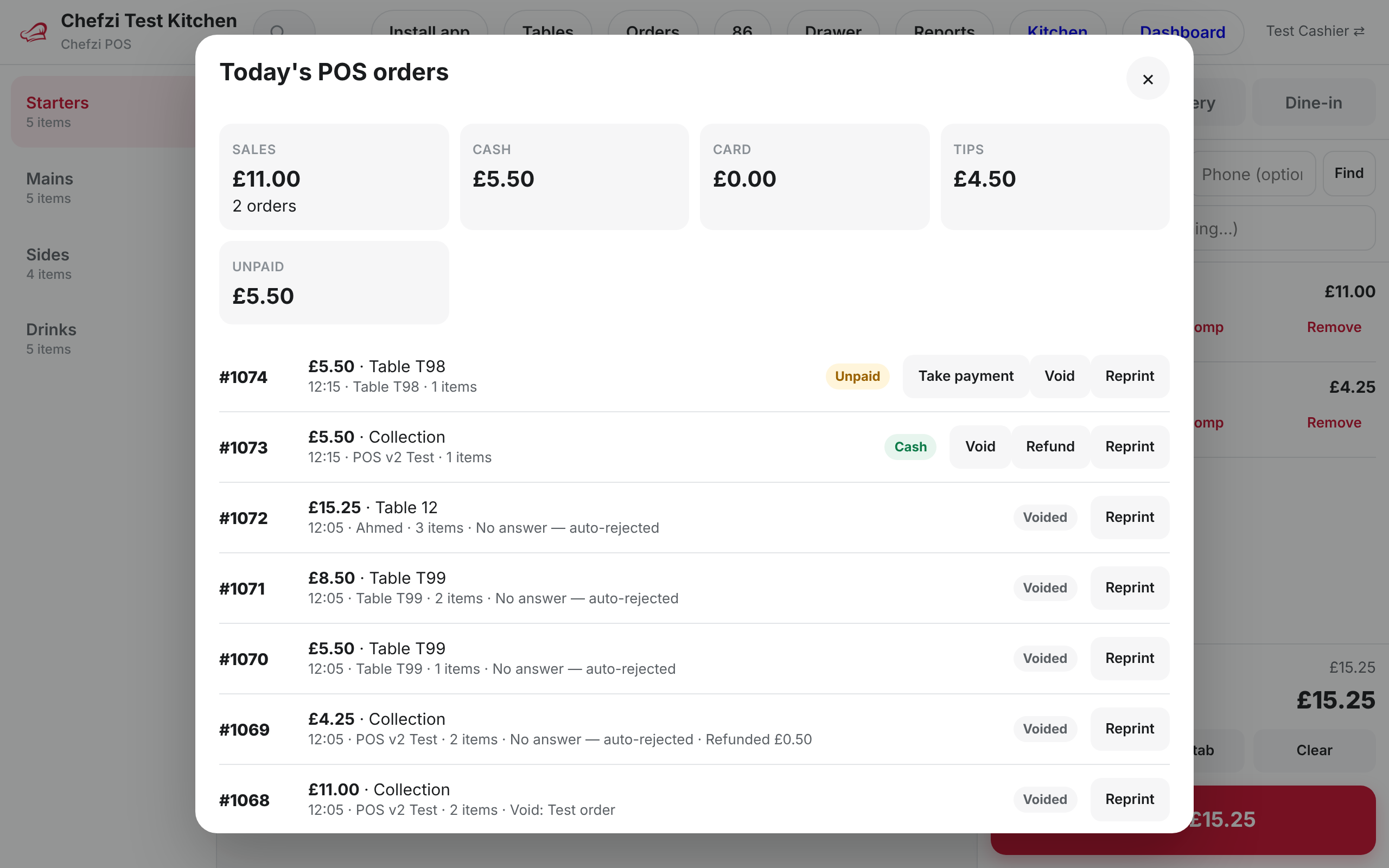Click the Voided badge on order #1072
This screenshot has width=1389, height=868.
[x=1044, y=518]
